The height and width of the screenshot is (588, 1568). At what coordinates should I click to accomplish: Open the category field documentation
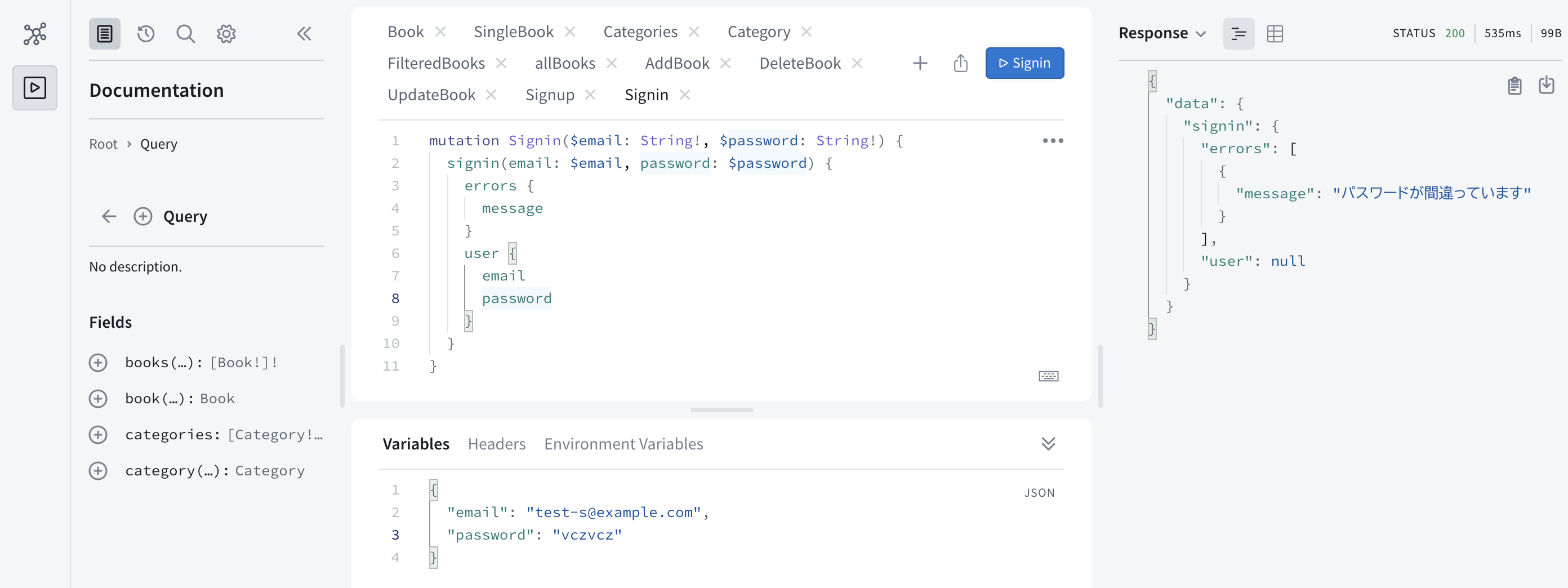(x=215, y=470)
